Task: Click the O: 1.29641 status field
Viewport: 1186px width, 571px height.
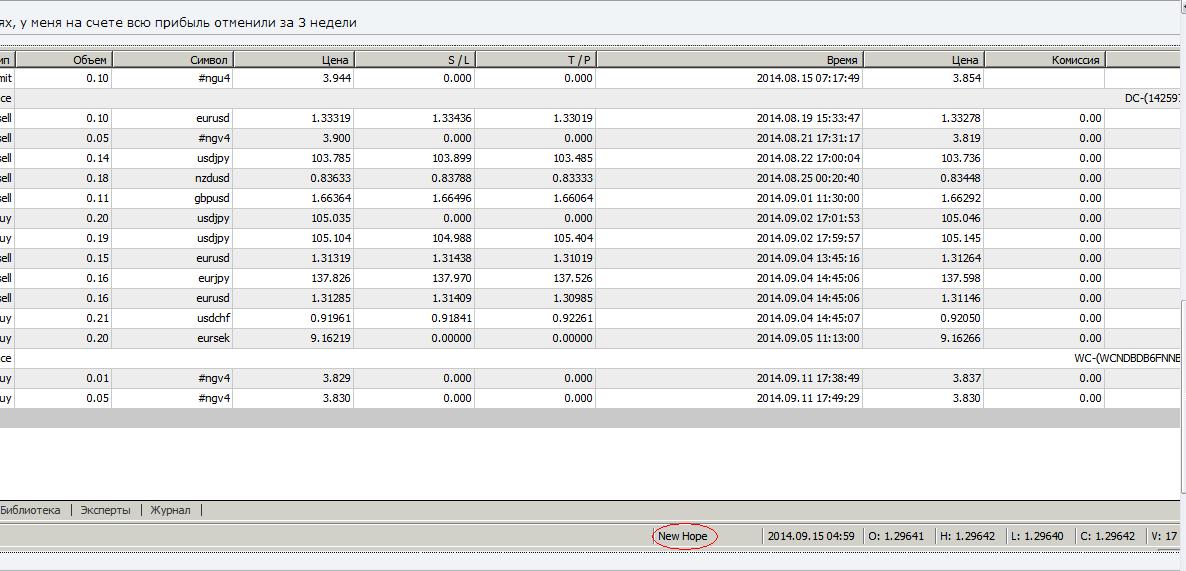Action: coord(896,536)
